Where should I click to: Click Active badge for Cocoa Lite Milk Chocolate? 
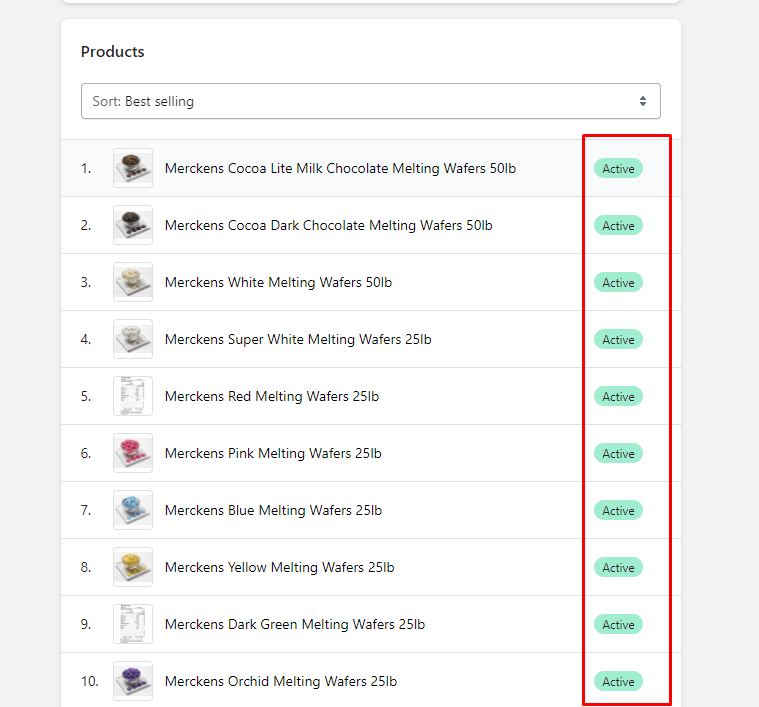coord(618,168)
